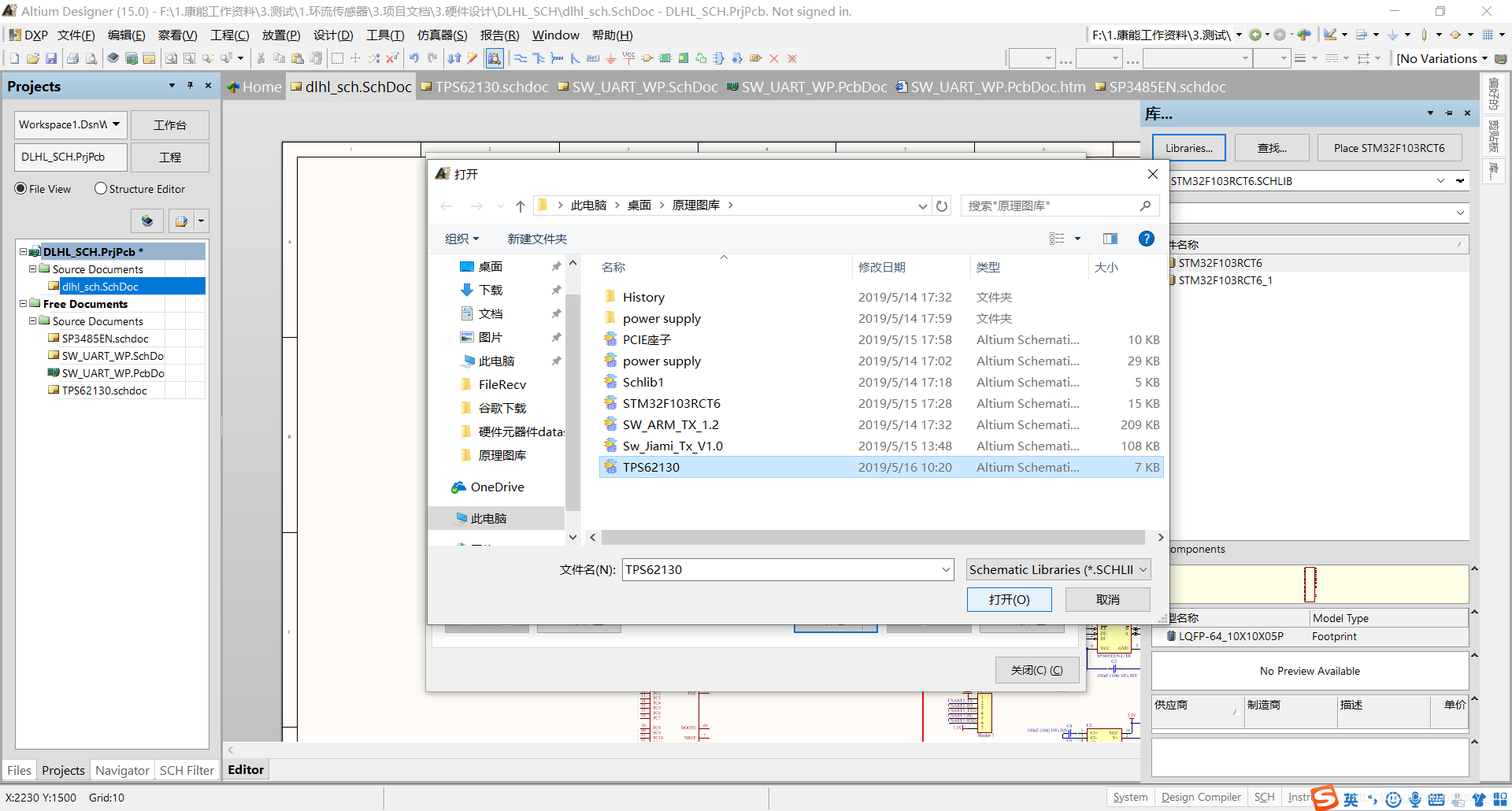1512x811 pixels.
Task: Click the Browse Library toolbar icon
Action: (x=495, y=58)
